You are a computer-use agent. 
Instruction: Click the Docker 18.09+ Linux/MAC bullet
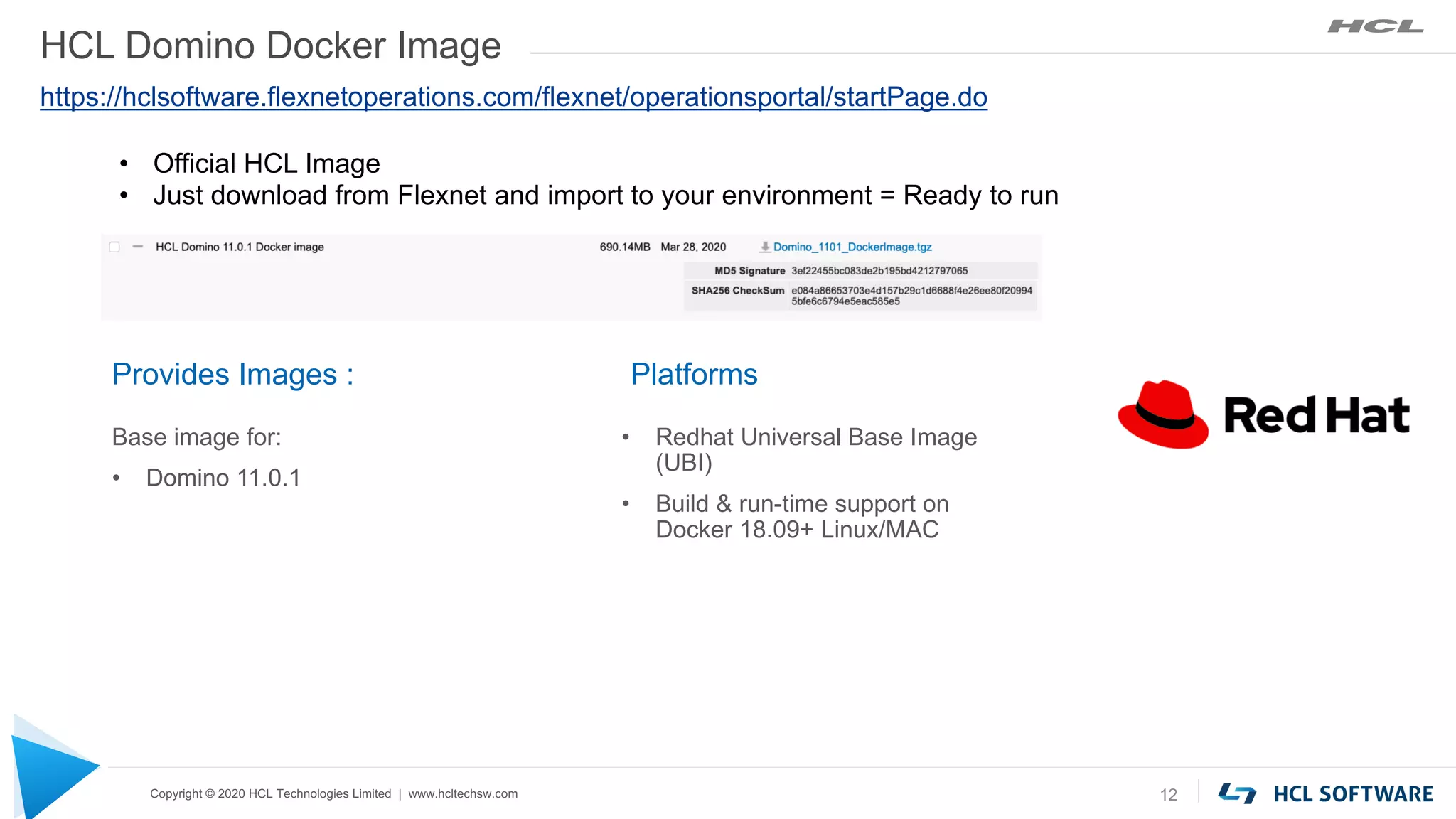802,516
